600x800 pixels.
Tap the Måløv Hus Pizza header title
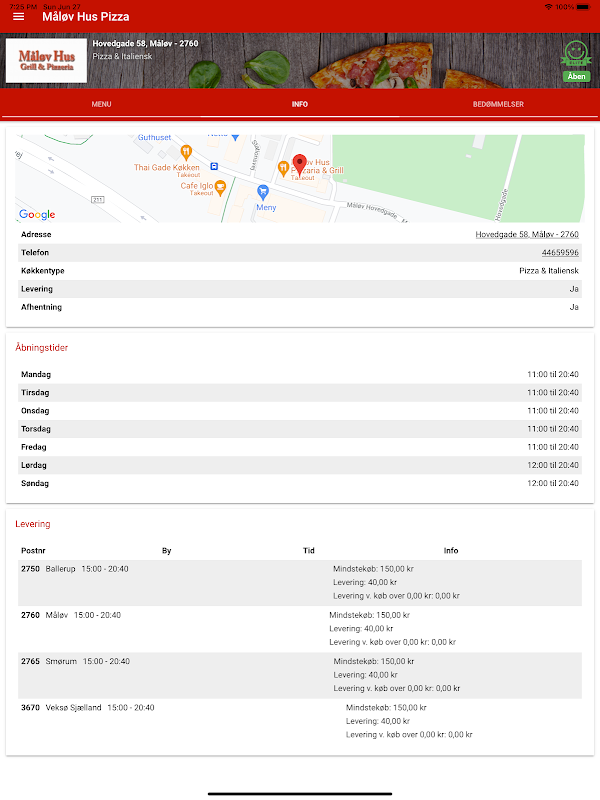click(86, 17)
